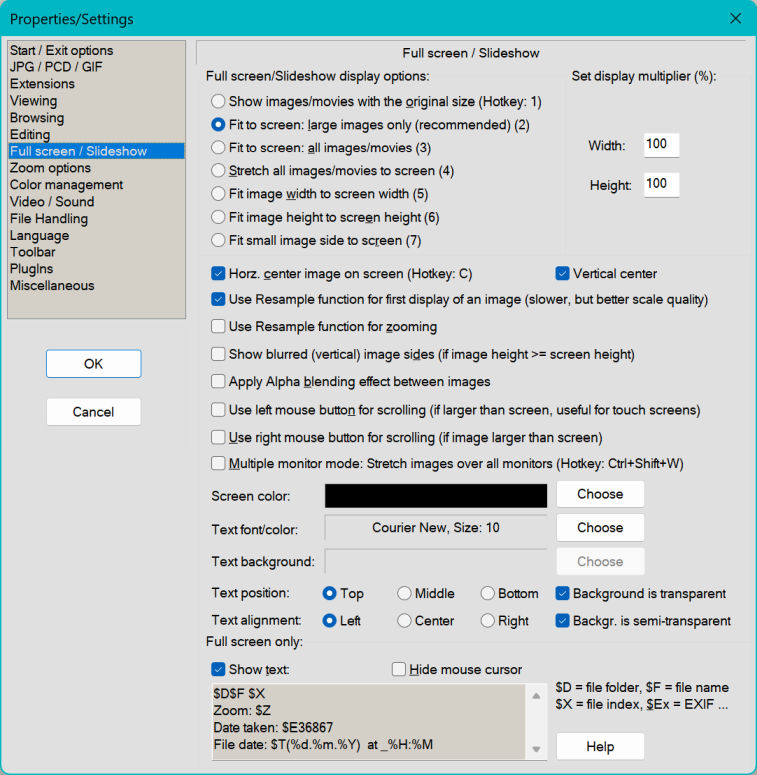Select Zoom options in the settings list
The image size is (757, 775).
(x=50, y=168)
